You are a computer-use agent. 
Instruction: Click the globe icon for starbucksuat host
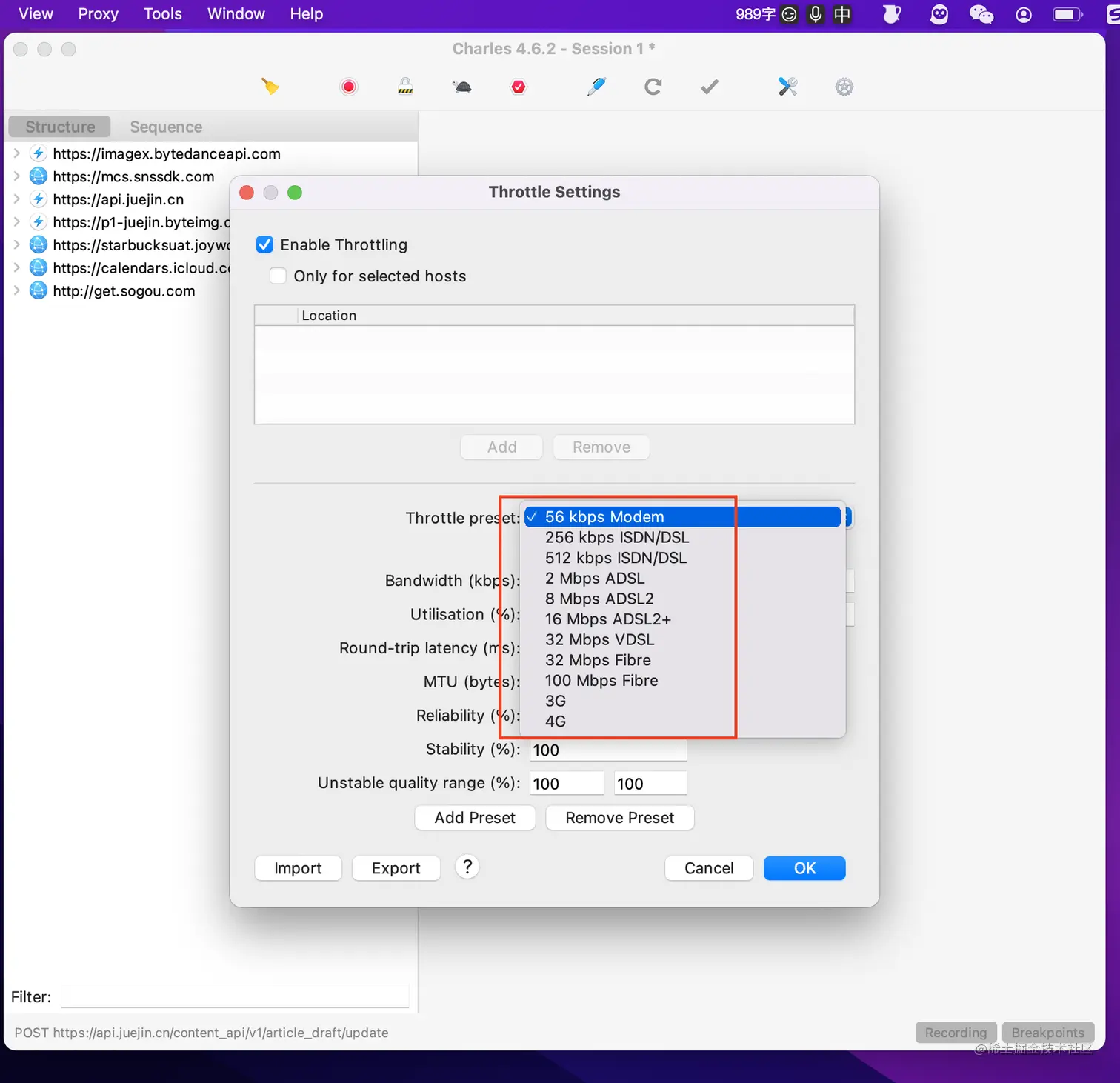[39, 244]
